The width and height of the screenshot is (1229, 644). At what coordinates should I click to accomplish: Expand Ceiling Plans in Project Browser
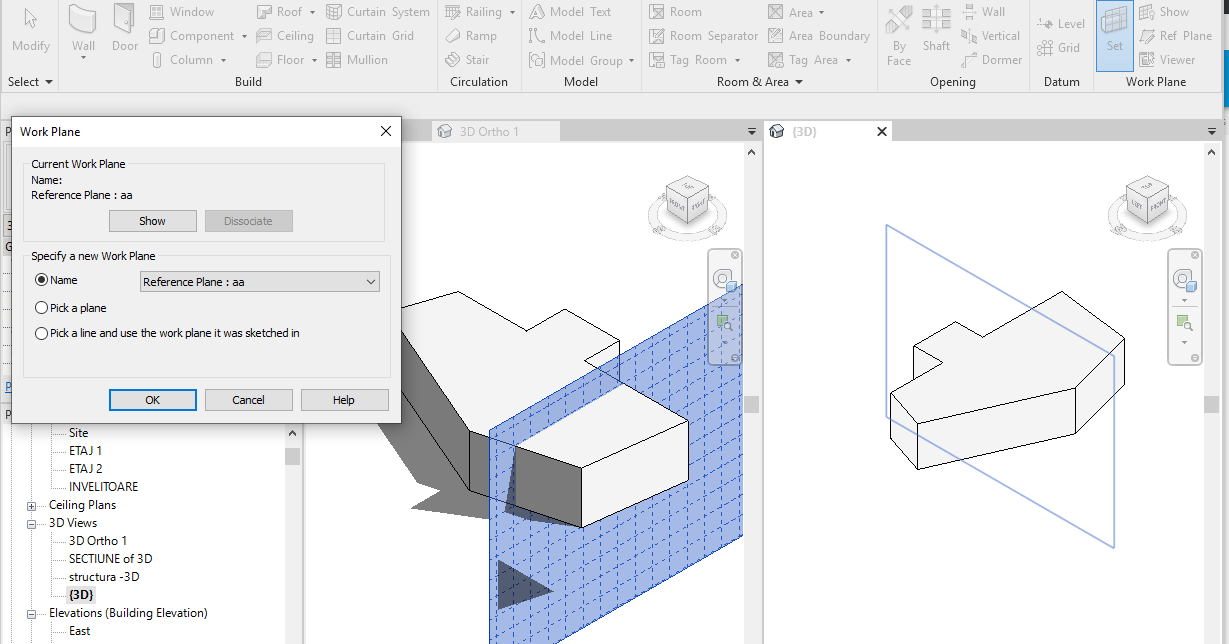pyautogui.click(x=30, y=504)
